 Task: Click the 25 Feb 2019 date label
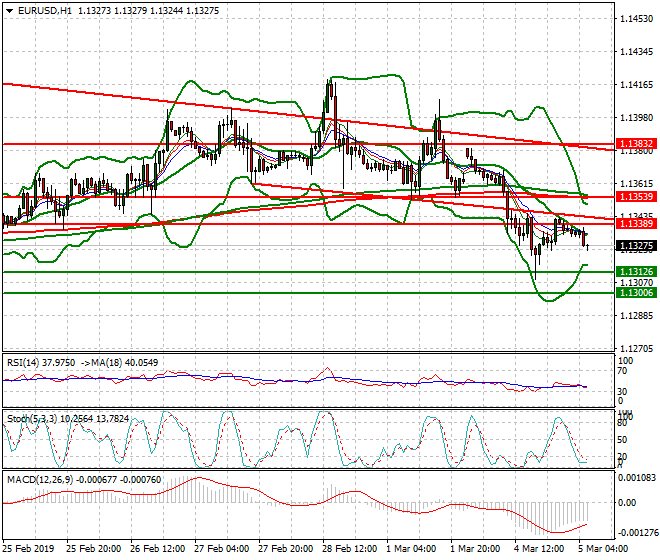pyautogui.click(x=28, y=549)
